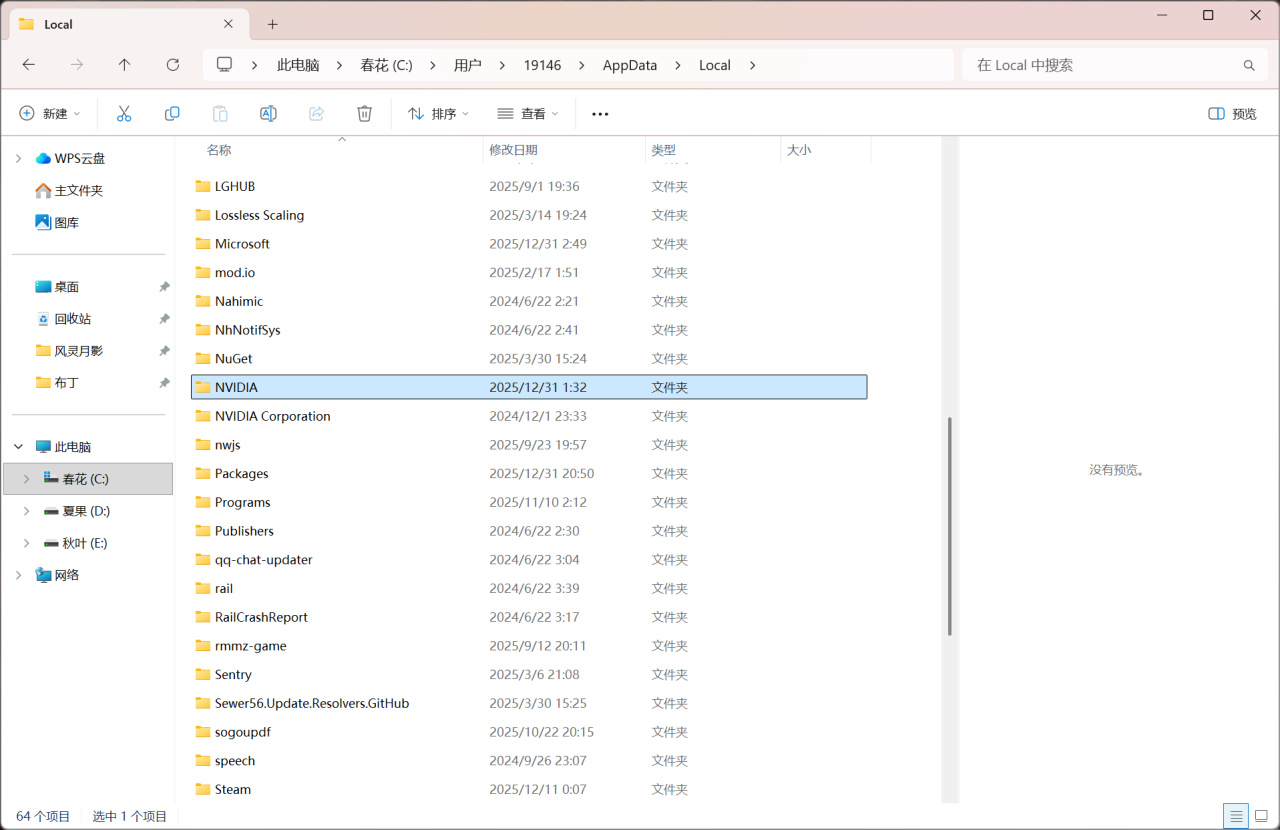The image size is (1280, 830).
Task: Click the Delete trash can icon
Action: 365,114
